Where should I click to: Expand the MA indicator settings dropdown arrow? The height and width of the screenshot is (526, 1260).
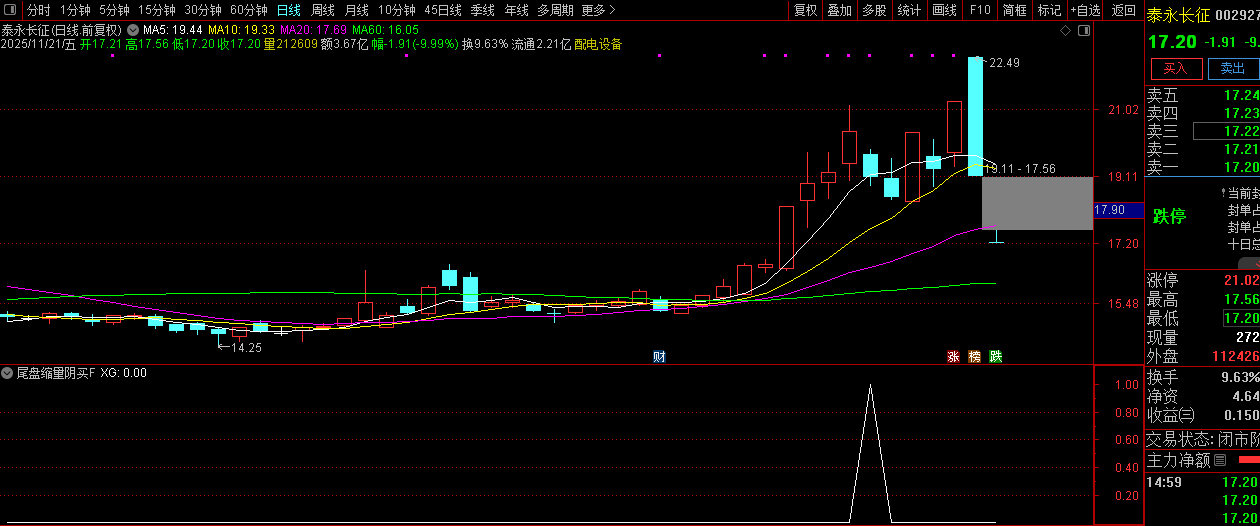coord(133,30)
